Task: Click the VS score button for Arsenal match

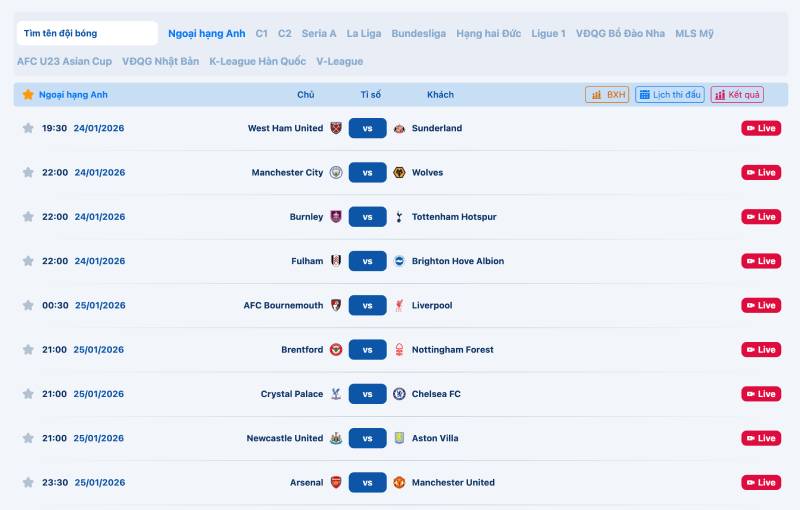Action: point(367,482)
